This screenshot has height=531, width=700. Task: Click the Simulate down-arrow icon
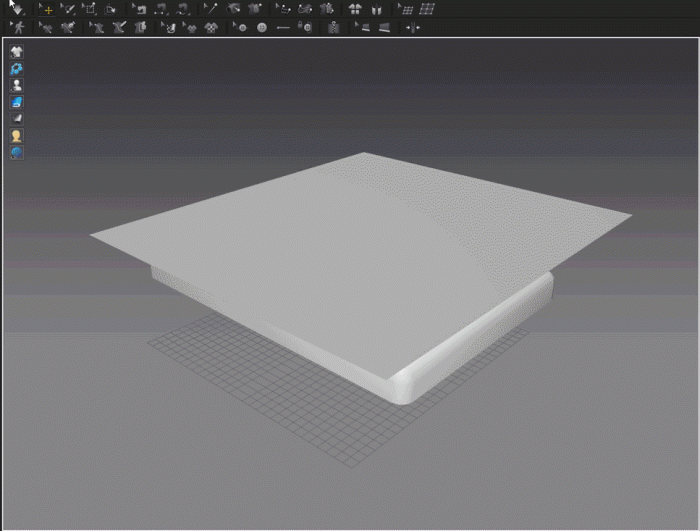pos(16,8)
